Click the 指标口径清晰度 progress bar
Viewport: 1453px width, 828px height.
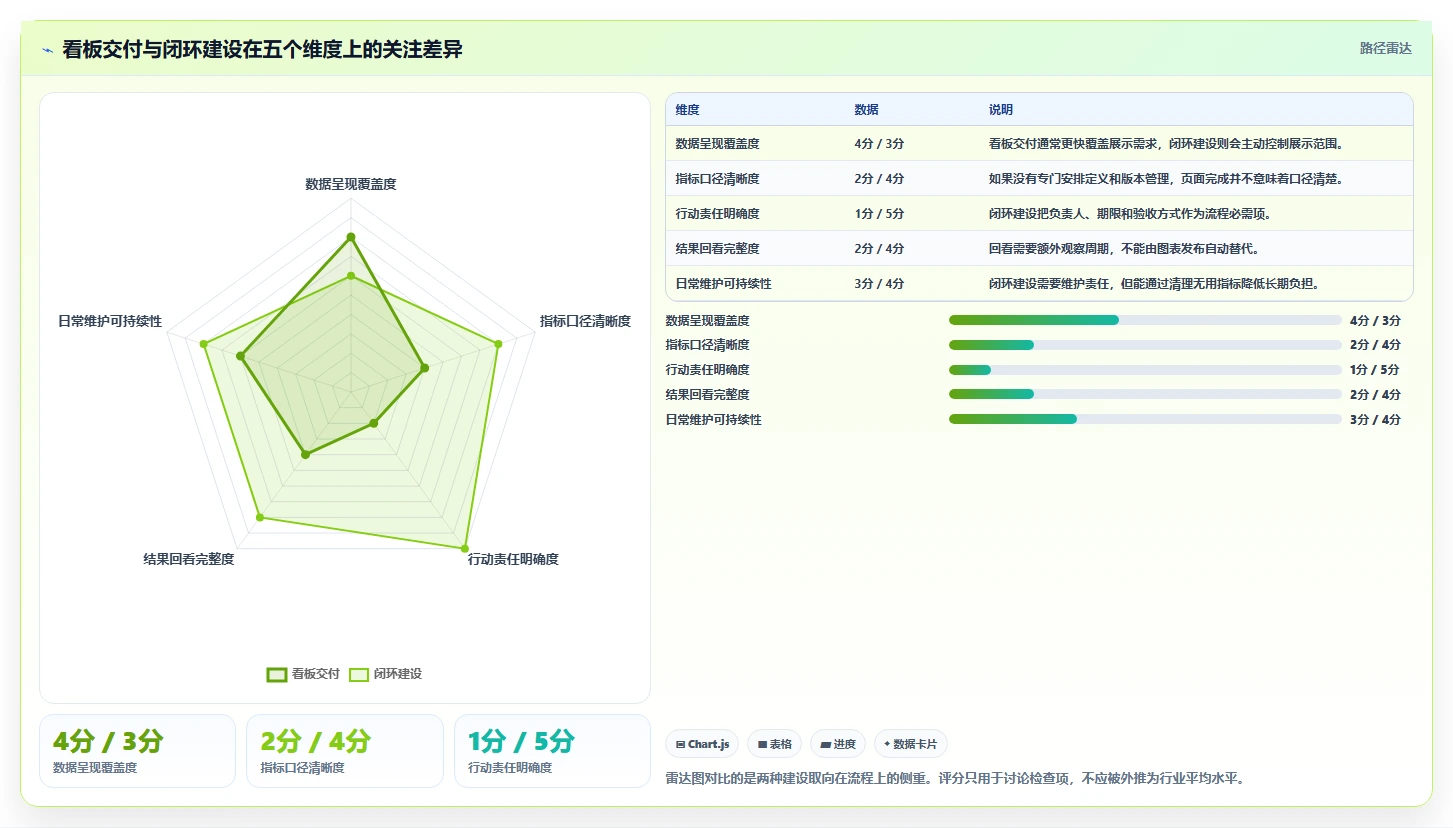[x=1145, y=345]
